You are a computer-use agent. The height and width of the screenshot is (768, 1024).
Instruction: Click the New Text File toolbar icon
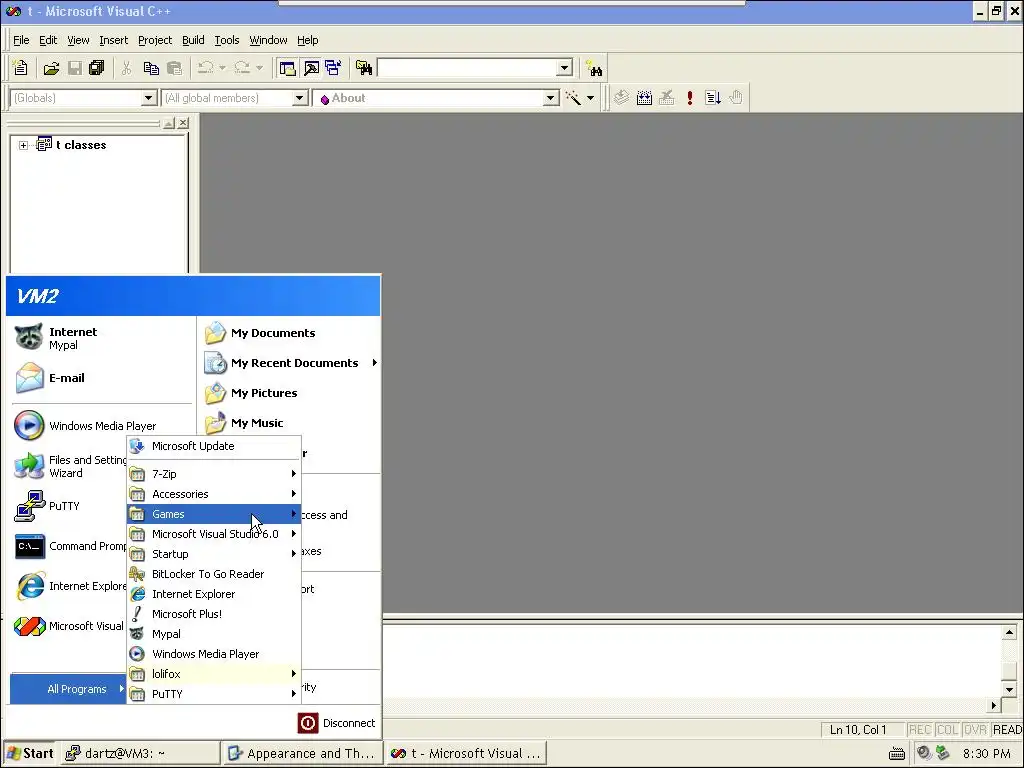20,68
